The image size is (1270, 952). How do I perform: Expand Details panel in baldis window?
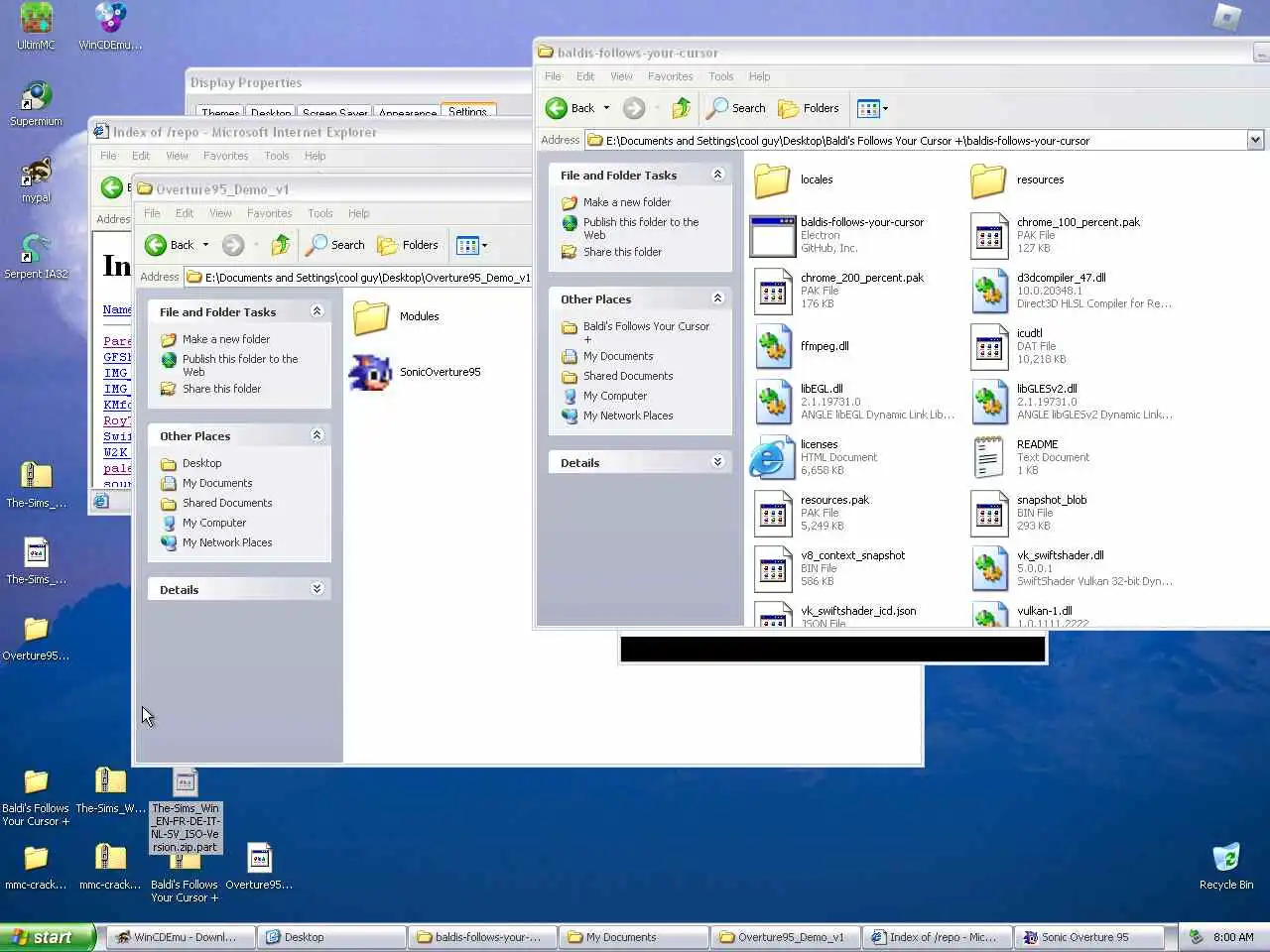717,462
